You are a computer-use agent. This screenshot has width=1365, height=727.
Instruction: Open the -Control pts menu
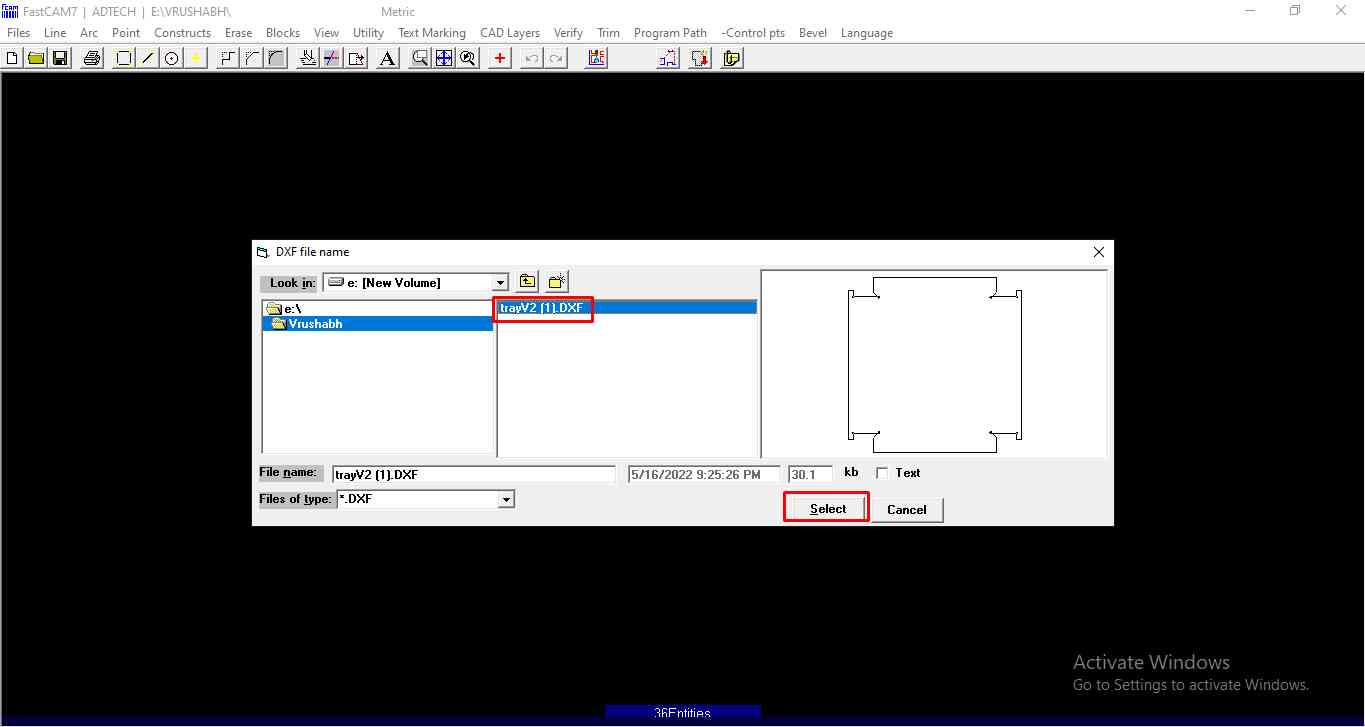tap(753, 33)
